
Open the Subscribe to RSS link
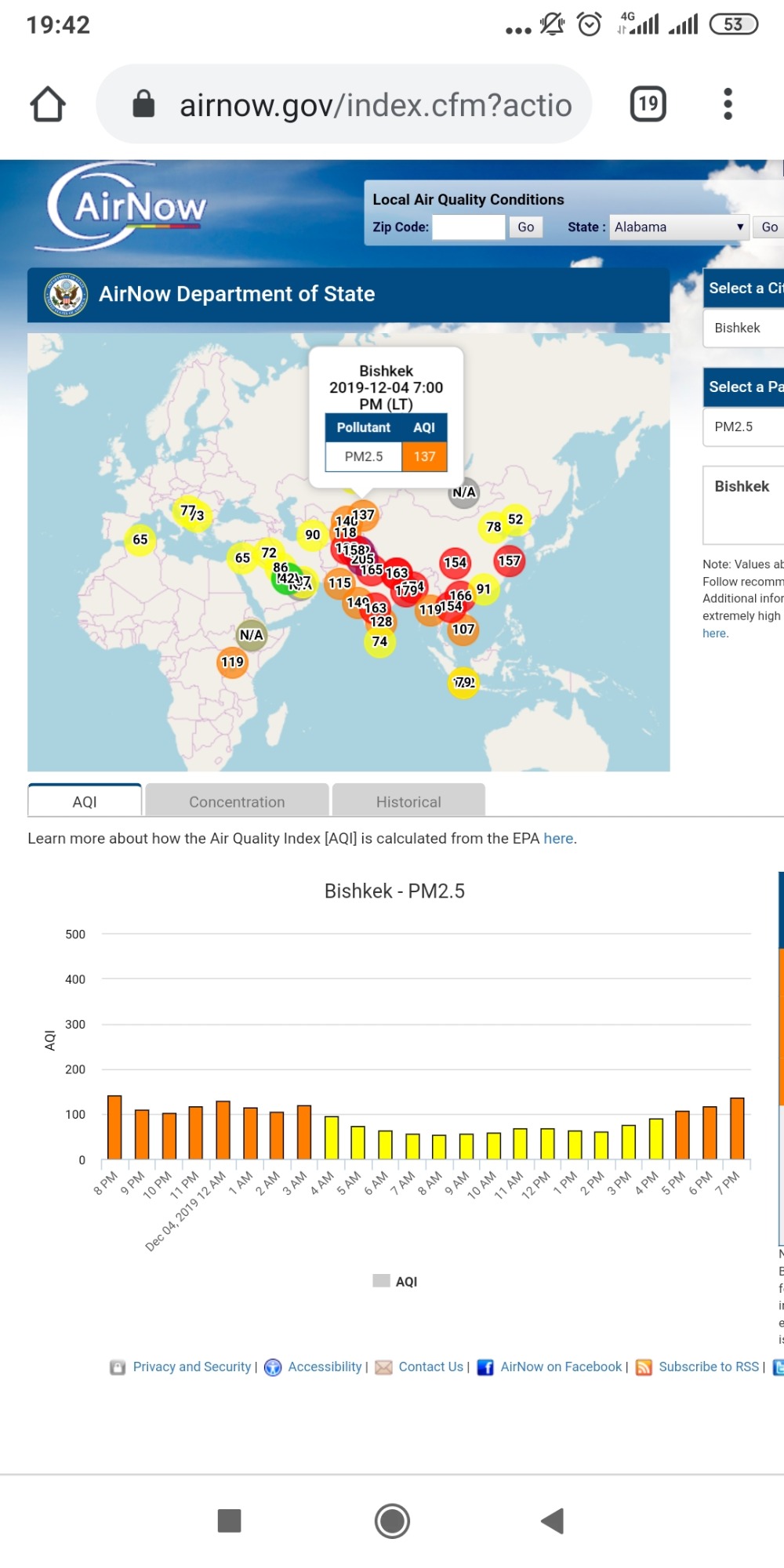point(708,1367)
